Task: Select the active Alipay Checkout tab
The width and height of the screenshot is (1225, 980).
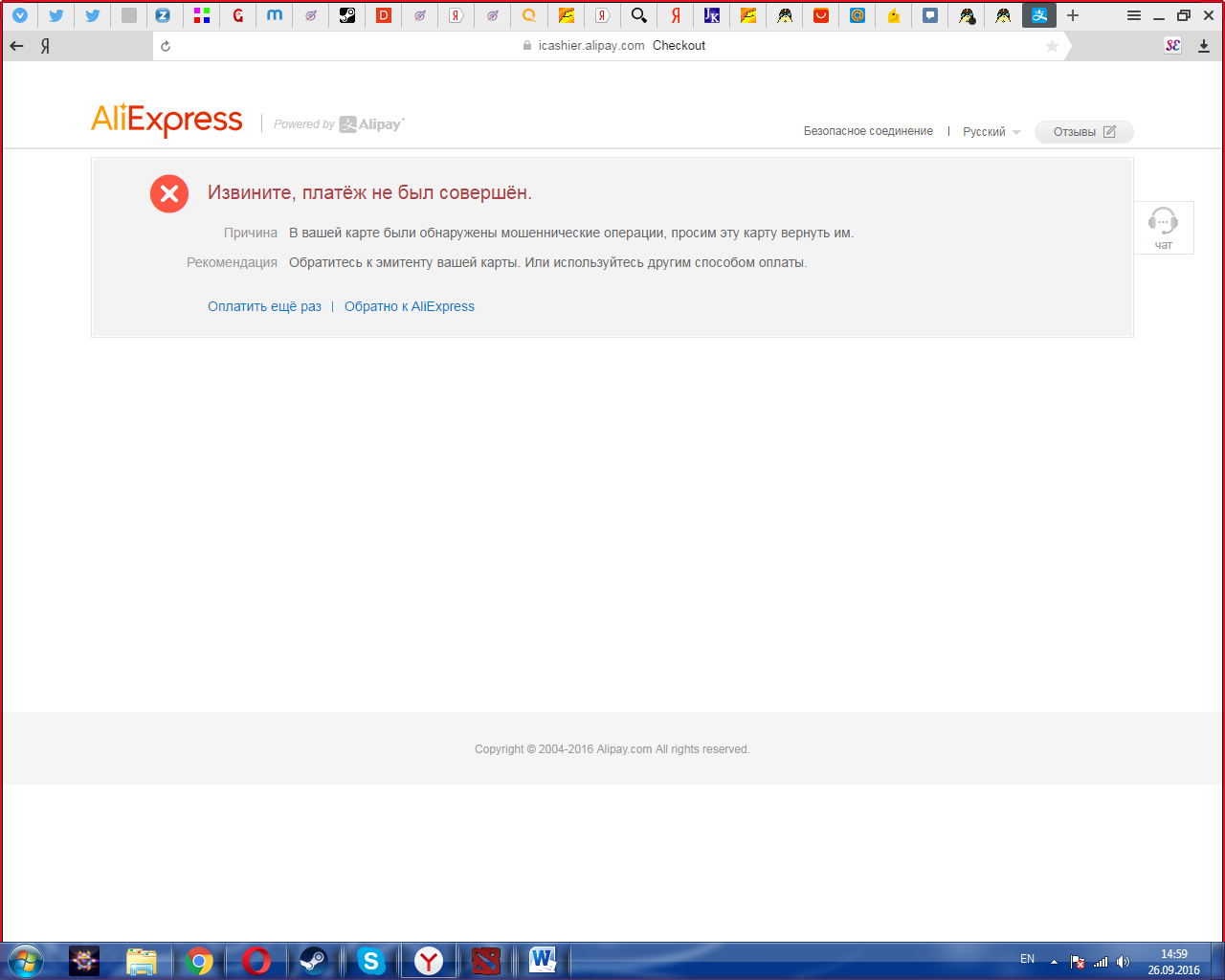Action: pos(1039,15)
